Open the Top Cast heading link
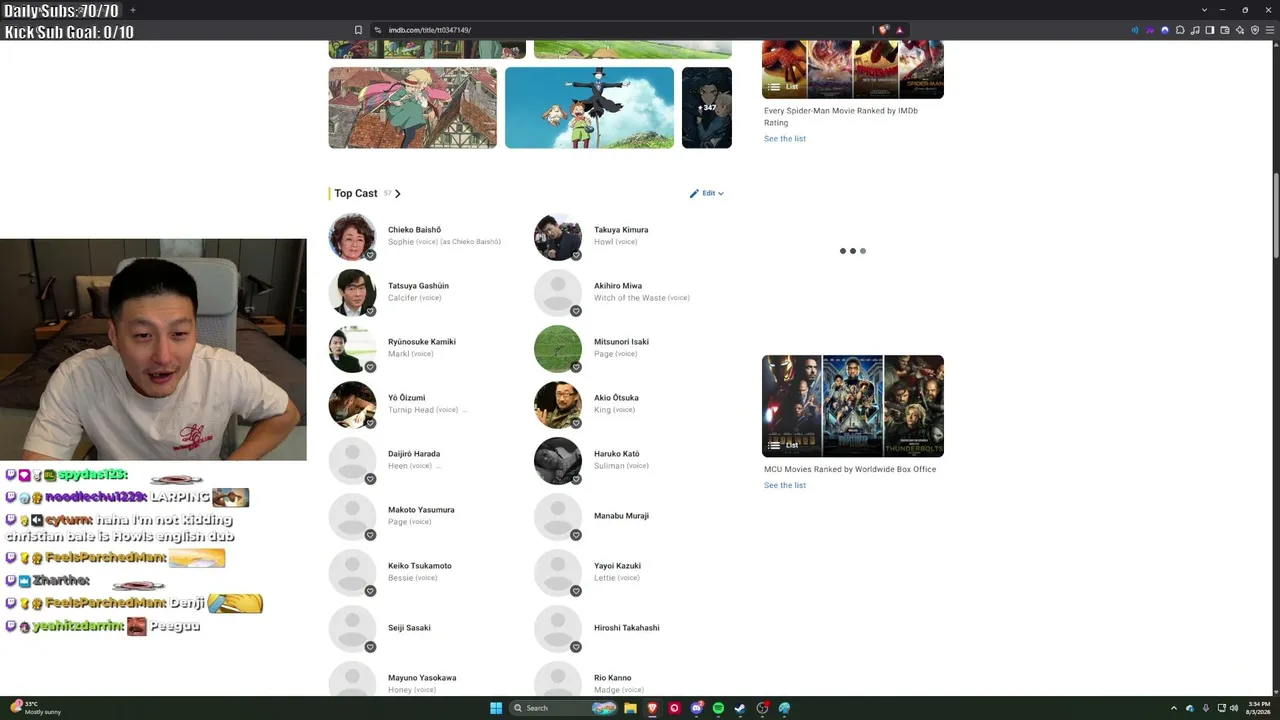1280x720 pixels. coord(356,193)
